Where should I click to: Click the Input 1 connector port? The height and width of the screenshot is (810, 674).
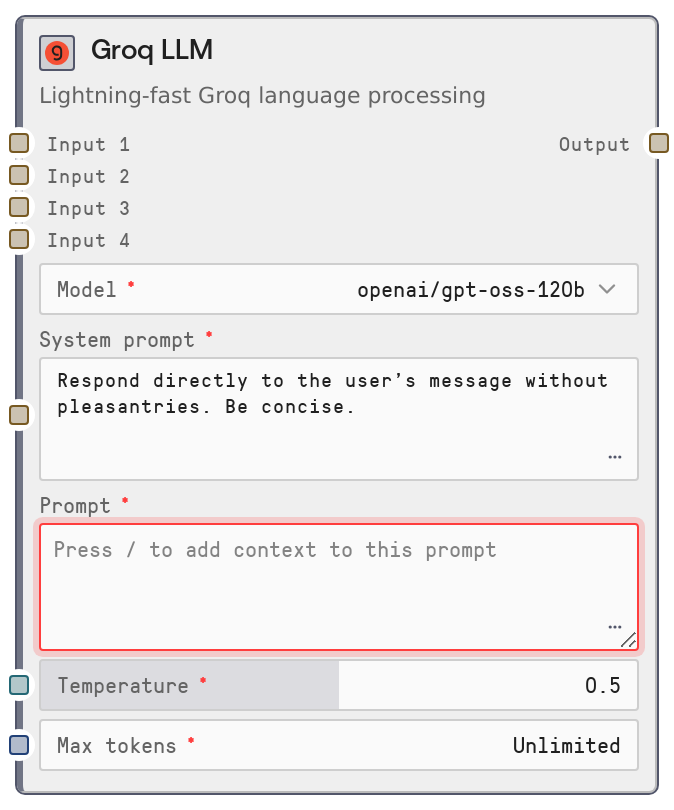coord(19,143)
